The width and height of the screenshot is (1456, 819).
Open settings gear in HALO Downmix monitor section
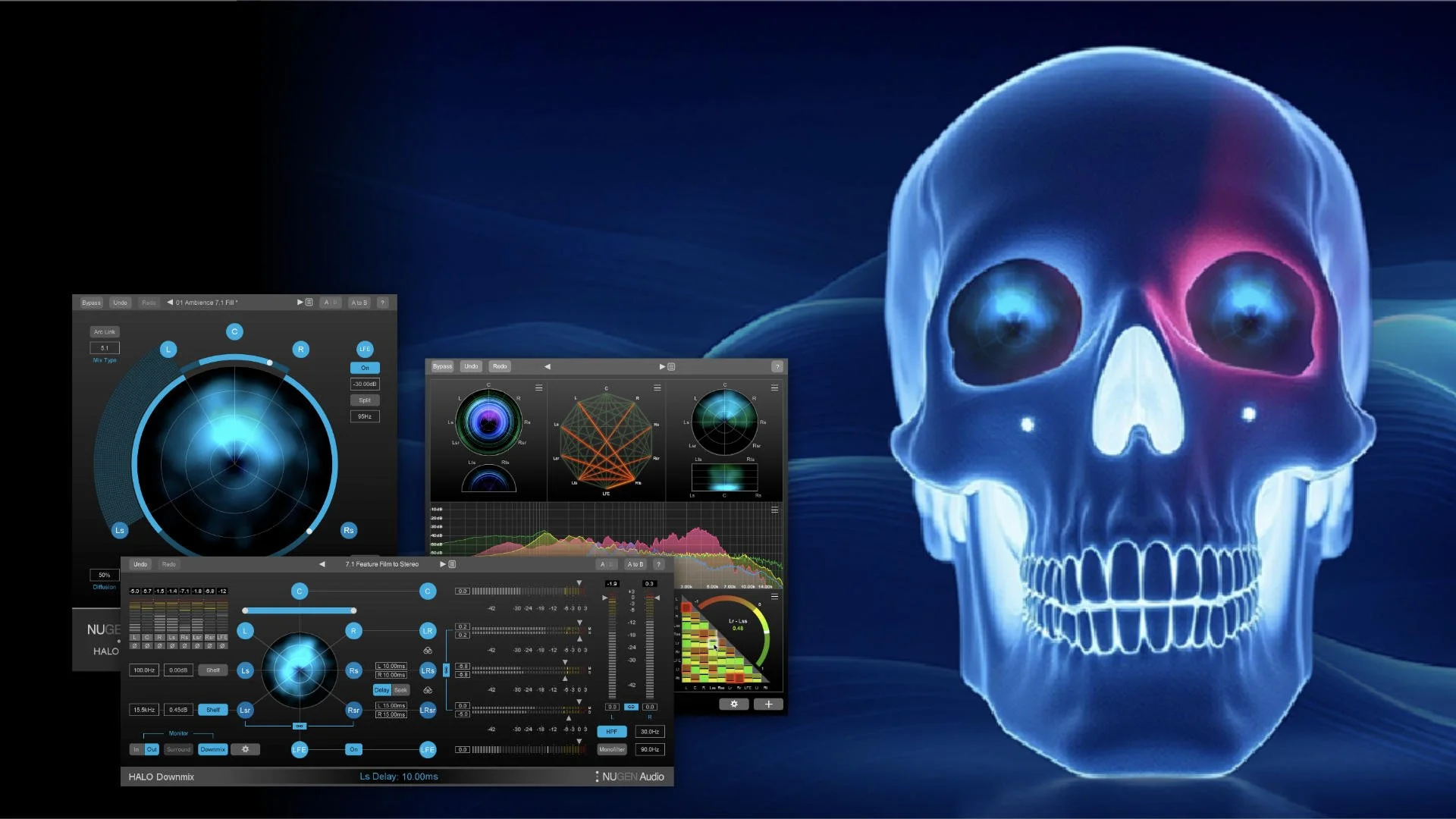(245, 749)
